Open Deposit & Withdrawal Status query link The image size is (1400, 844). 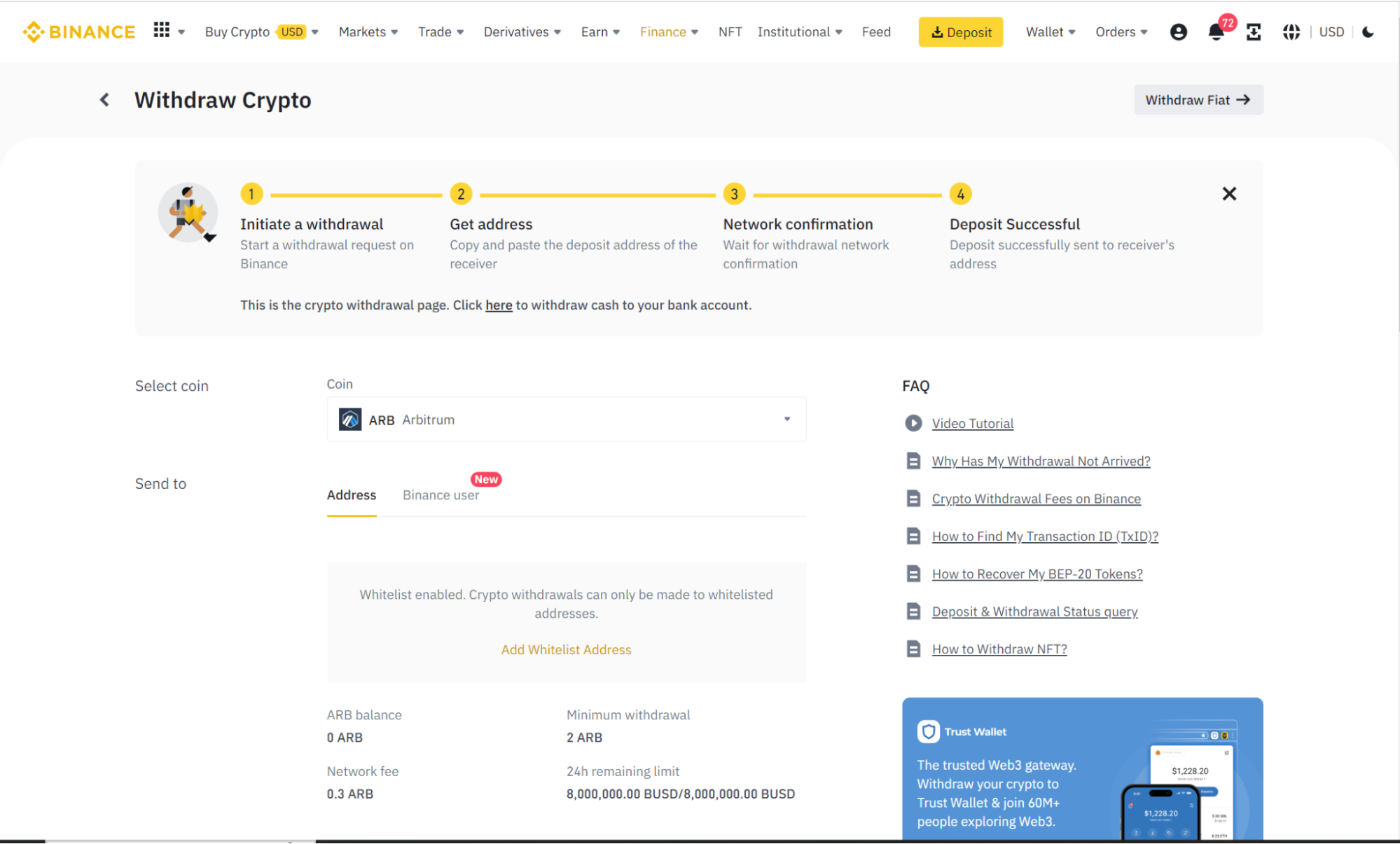1034,611
